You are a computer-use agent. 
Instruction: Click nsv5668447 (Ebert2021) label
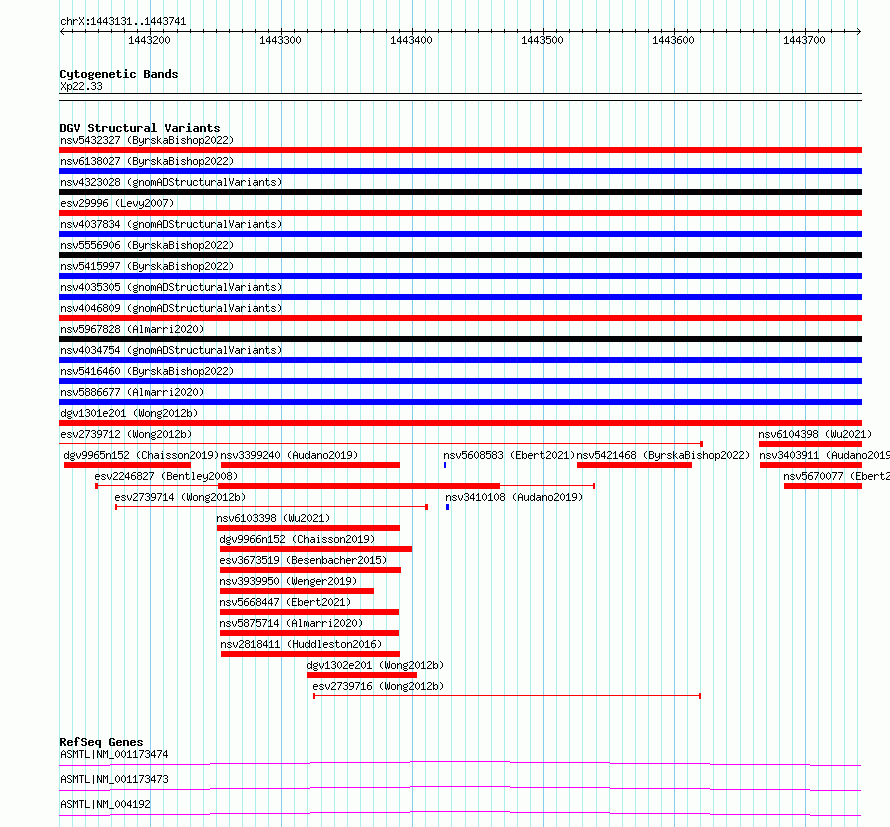[286, 602]
